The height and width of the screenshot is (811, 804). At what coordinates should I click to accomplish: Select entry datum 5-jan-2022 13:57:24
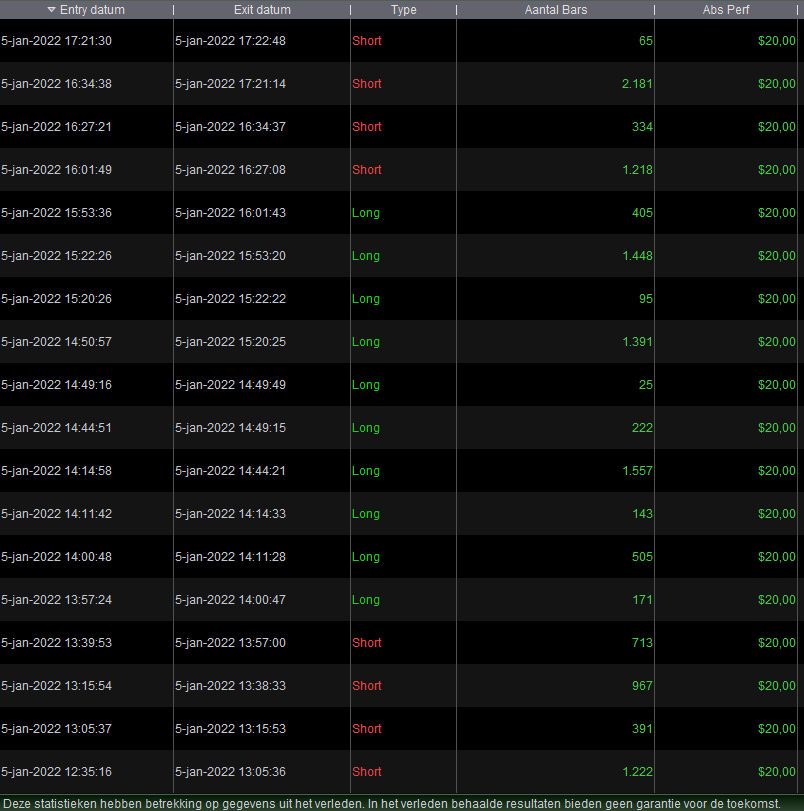(x=56, y=599)
